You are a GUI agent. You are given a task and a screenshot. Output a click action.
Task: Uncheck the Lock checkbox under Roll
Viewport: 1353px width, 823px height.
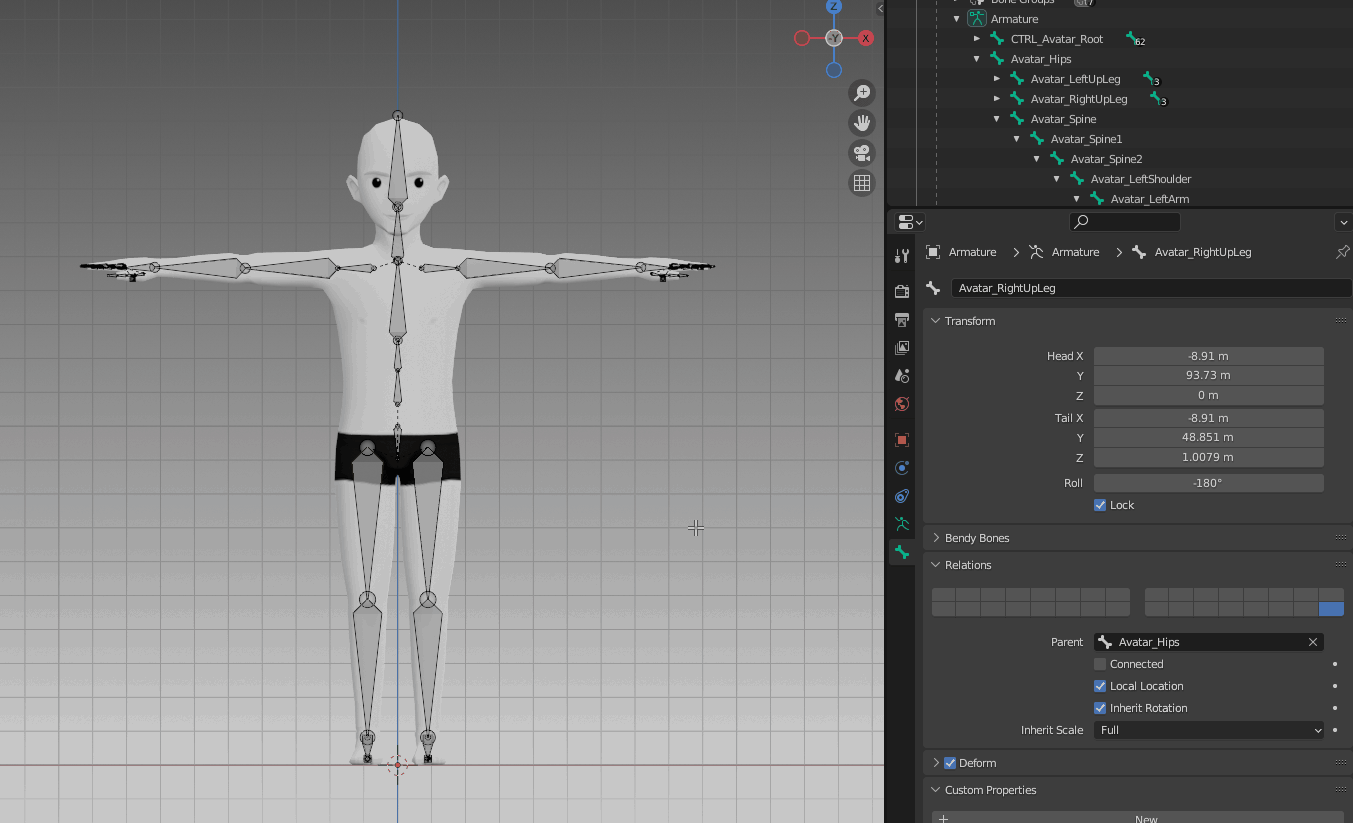click(1100, 505)
